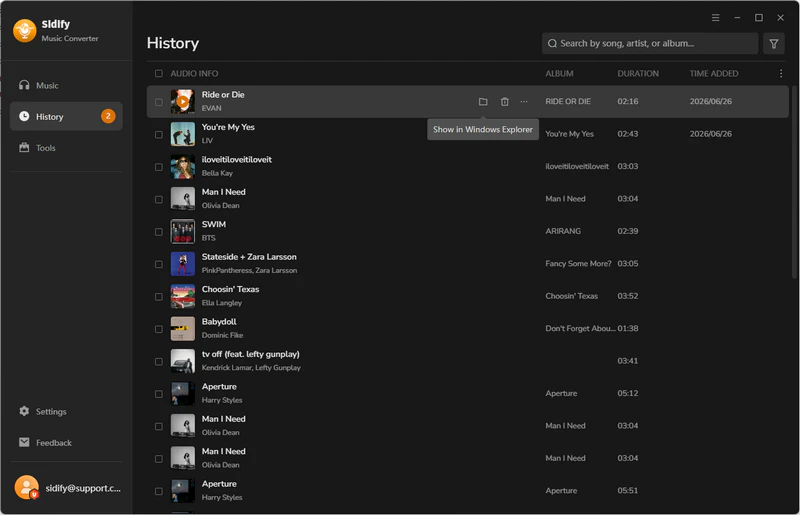Viewport: 800px width, 515px height.
Task: Click the album 'ARIRANG'
Action: pyautogui.click(x=563, y=231)
